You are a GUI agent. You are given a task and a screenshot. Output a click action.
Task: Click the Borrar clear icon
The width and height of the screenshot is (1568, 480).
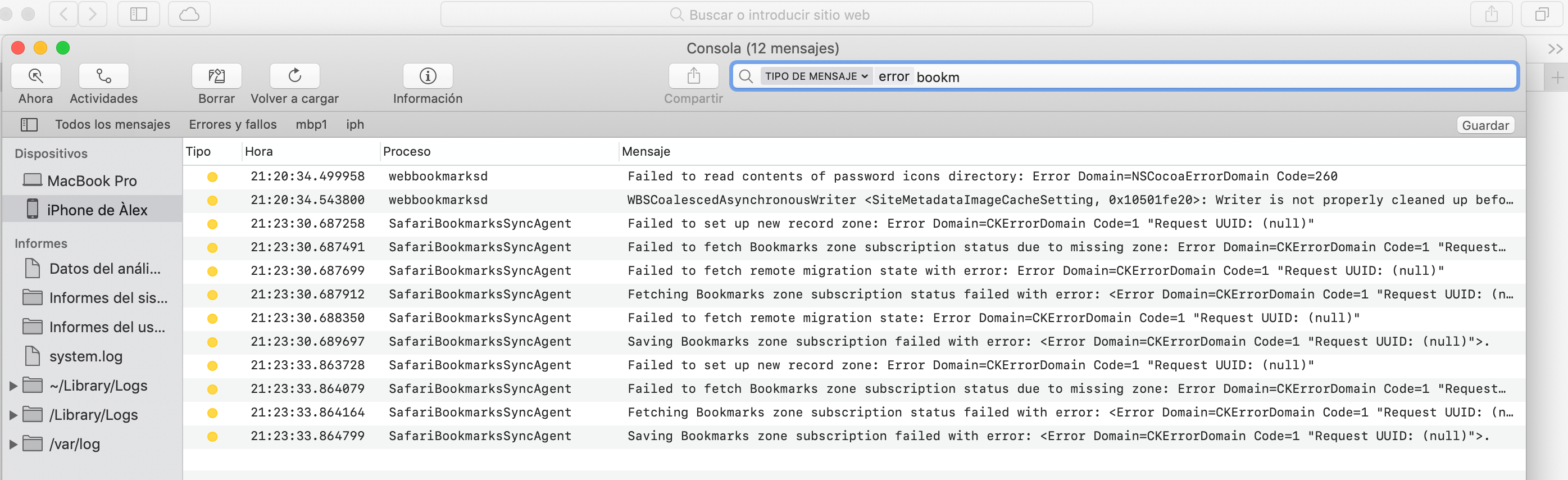click(x=216, y=76)
